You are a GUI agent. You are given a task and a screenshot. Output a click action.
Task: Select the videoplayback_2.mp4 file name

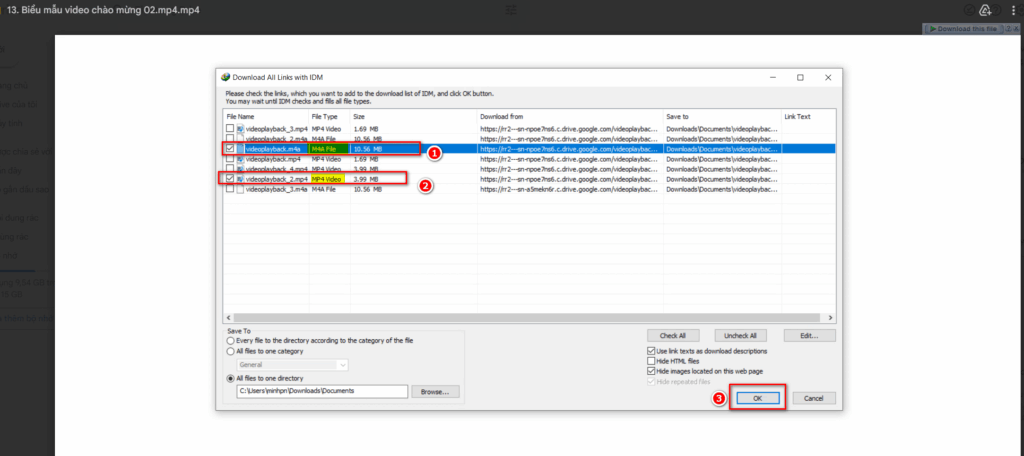pos(276,178)
